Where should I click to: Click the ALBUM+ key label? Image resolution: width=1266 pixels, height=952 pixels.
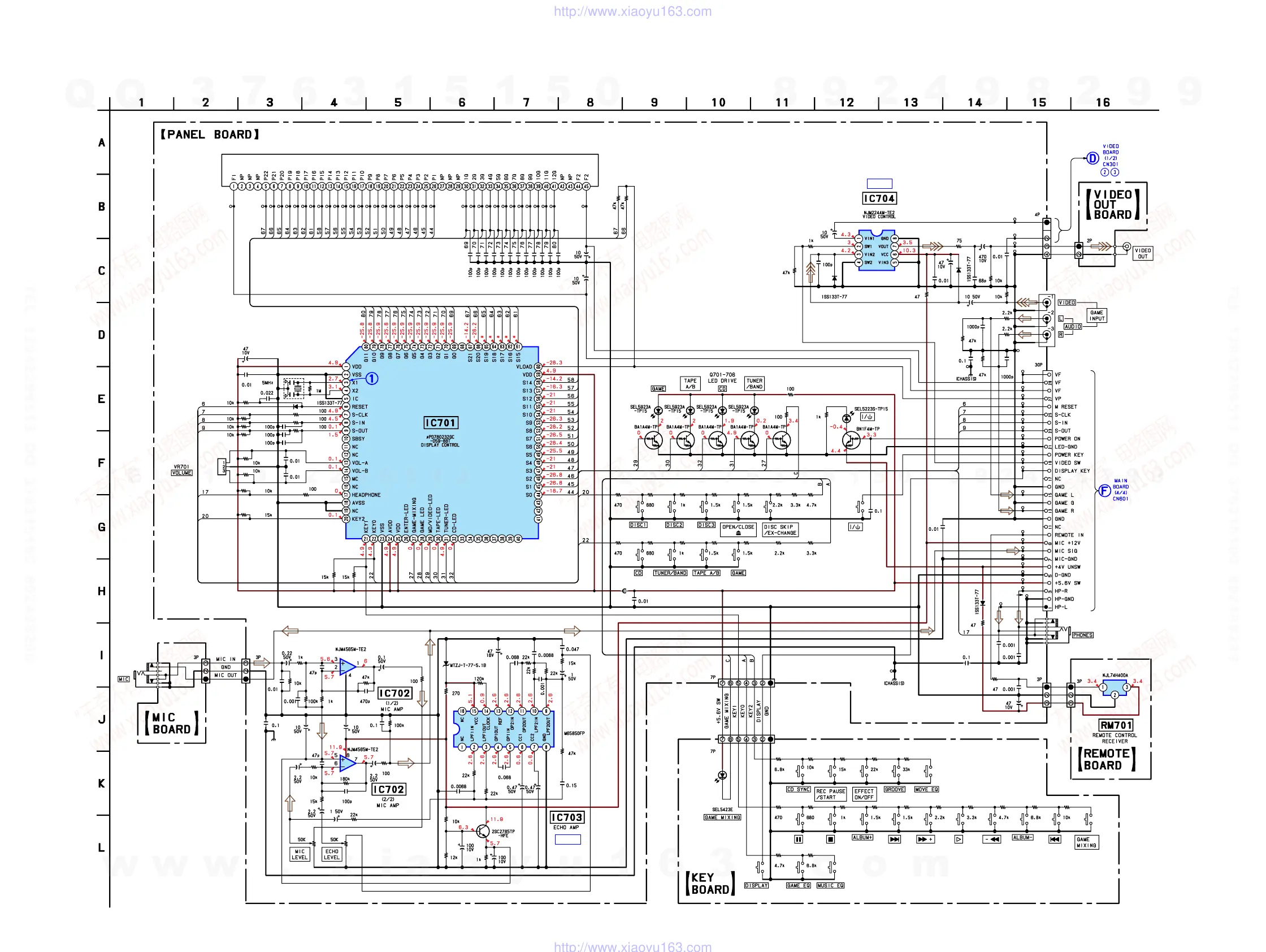pyautogui.click(x=862, y=837)
